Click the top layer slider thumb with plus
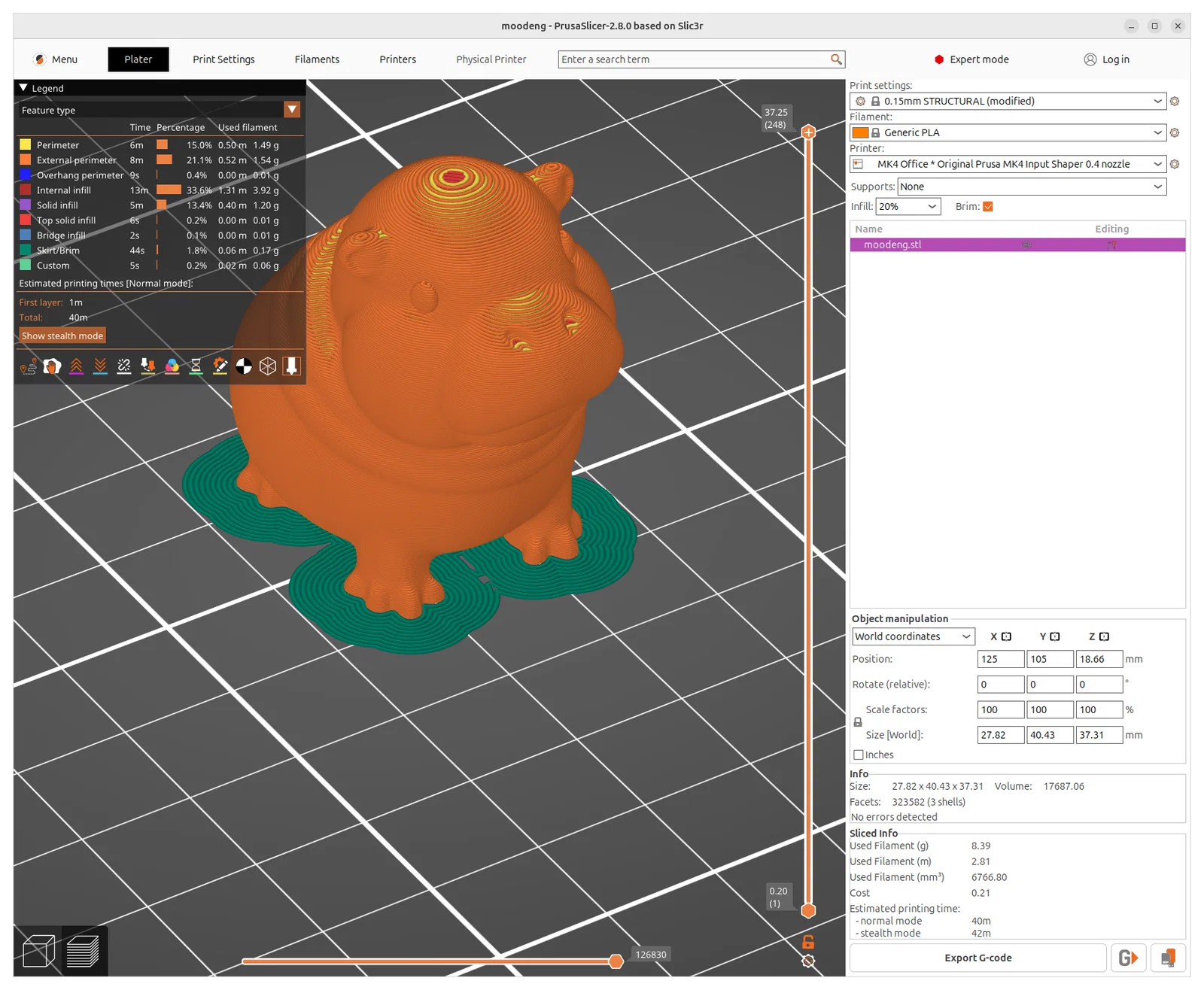Viewport: 1204px width, 990px height. [x=808, y=132]
